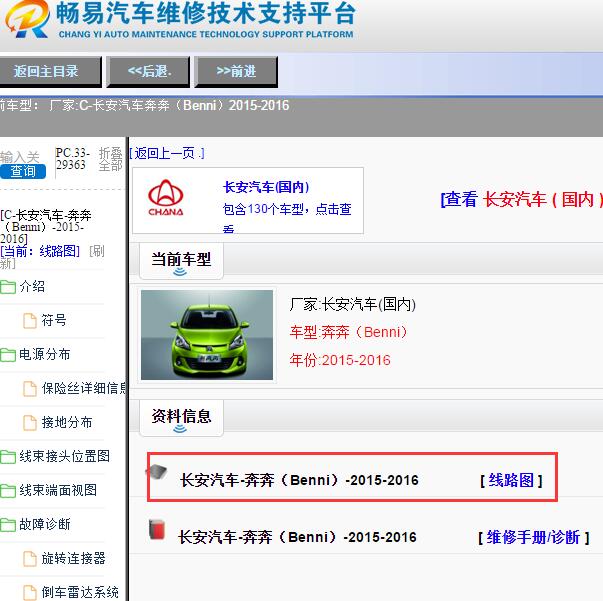603x601 pixels.
Task: Open the 符号 tree item
Action: (x=54, y=320)
